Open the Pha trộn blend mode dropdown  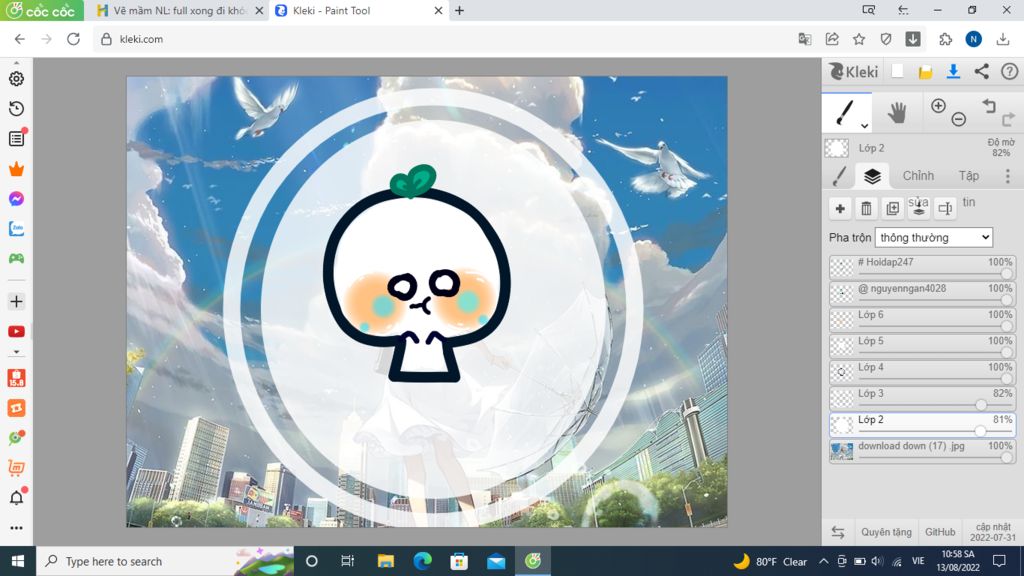pos(934,238)
